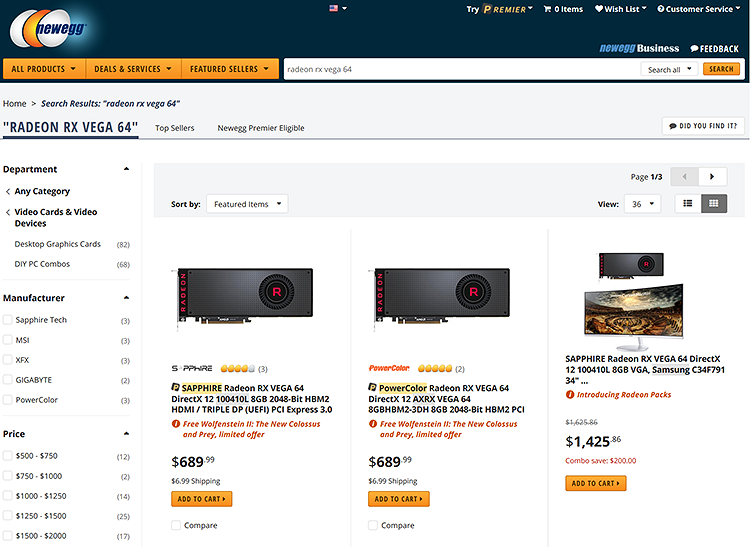Screen dimensions: 750x547
Task: Add $1,425.86 combo to cart
Action: tap(596, 483)
